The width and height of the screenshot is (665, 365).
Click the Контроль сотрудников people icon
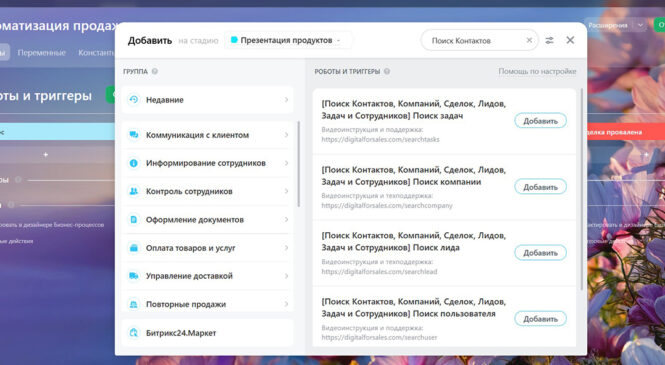(x=134, y=191)
